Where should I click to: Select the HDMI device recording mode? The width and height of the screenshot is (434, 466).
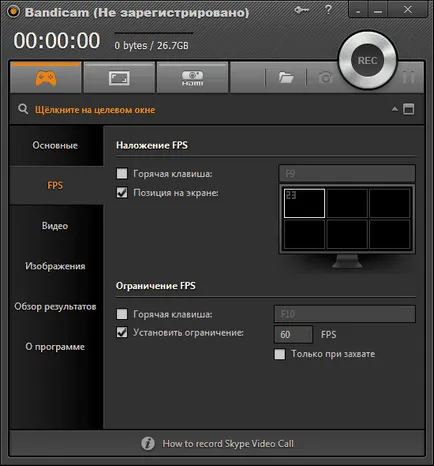click(192, 78)
